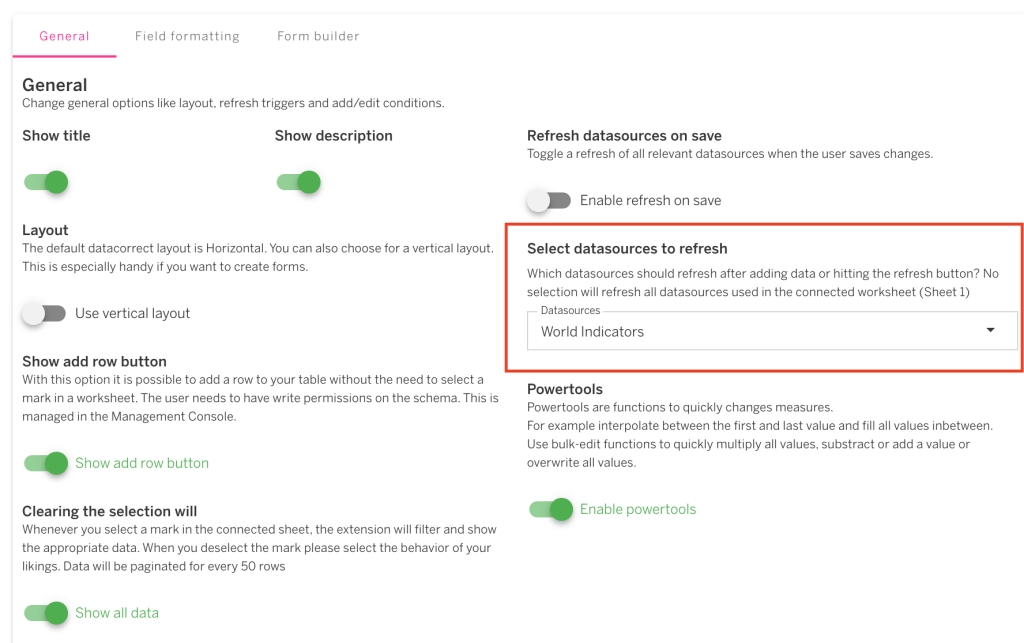Click the 'Enable refresh on save' label
Screen dimensions: 1024x643
[650, 200]
